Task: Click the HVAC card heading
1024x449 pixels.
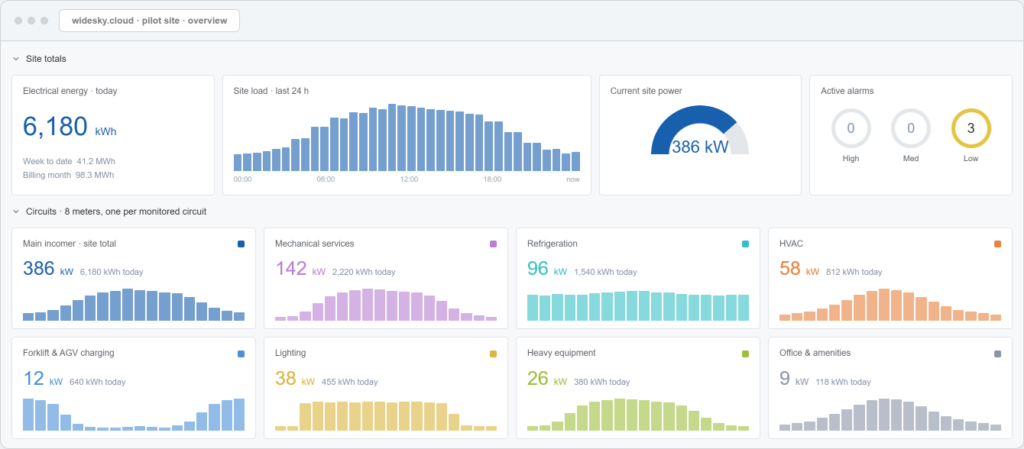Action: tap(791, 244)
